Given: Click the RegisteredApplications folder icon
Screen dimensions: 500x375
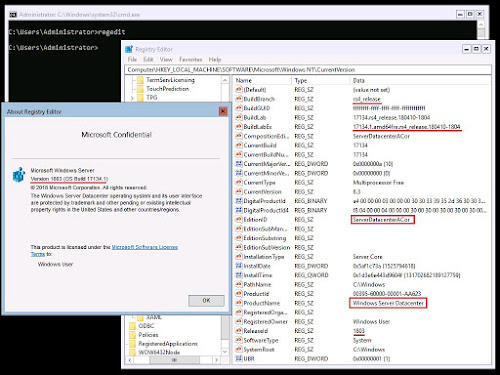Looking at the screenshot, I should click(x=132, y=344).
